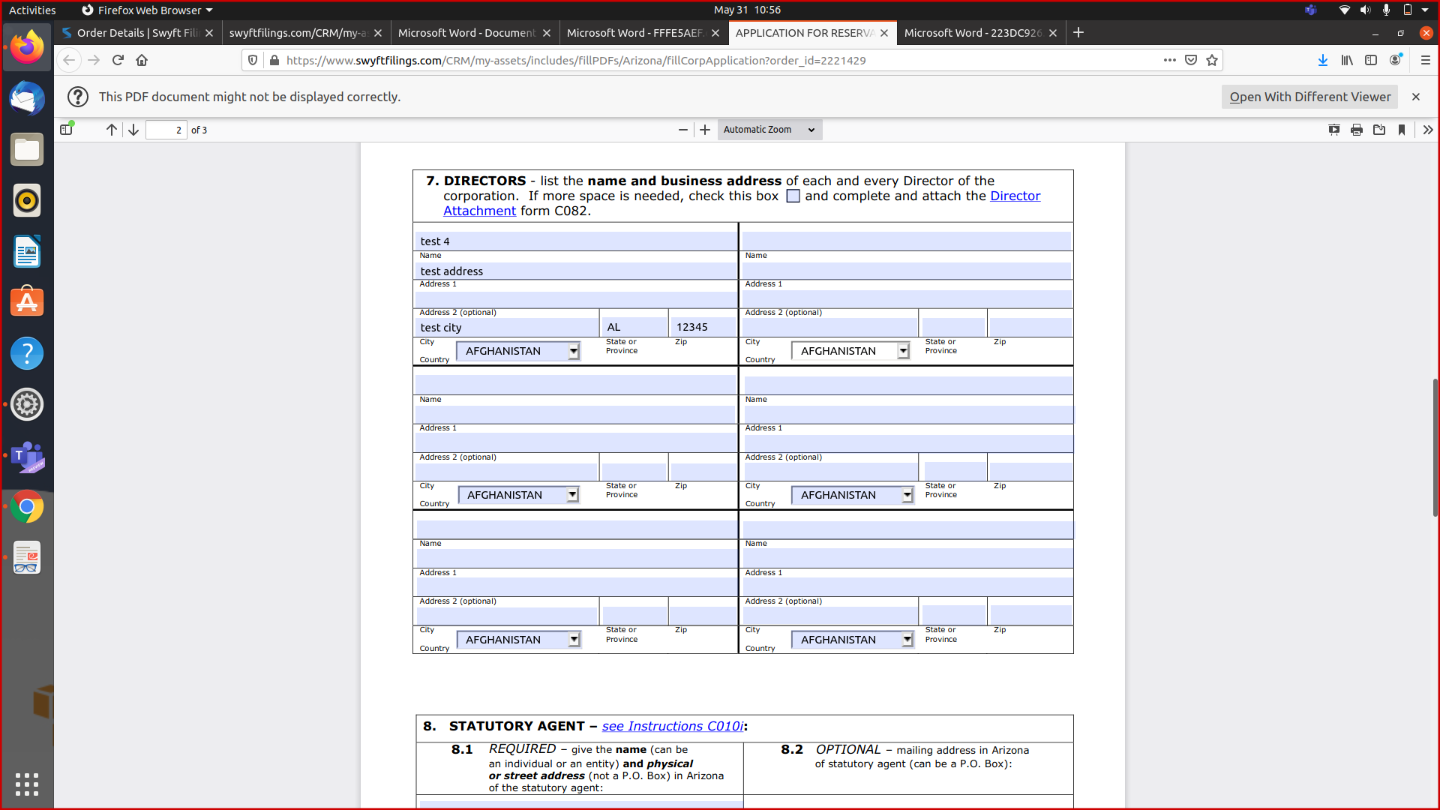Open country dropdown for bottom-left director

point(519,640)
